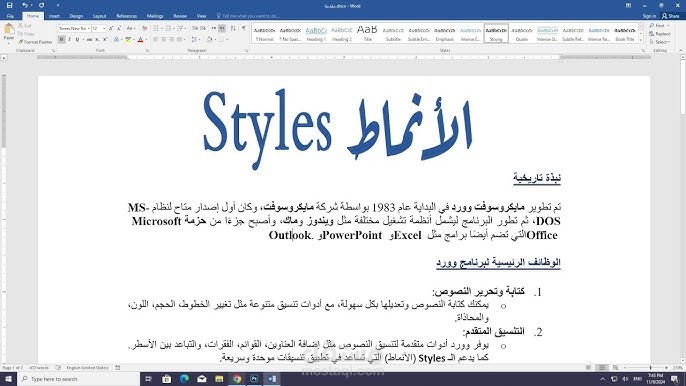Apply the Title style
The height and width of the screenshot is (386, 686).
coord(367,34)
